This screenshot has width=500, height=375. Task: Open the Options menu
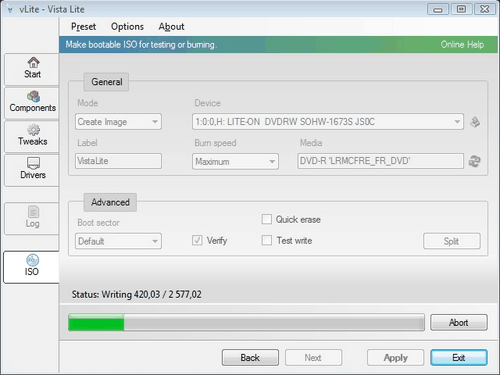pos(127,27)
